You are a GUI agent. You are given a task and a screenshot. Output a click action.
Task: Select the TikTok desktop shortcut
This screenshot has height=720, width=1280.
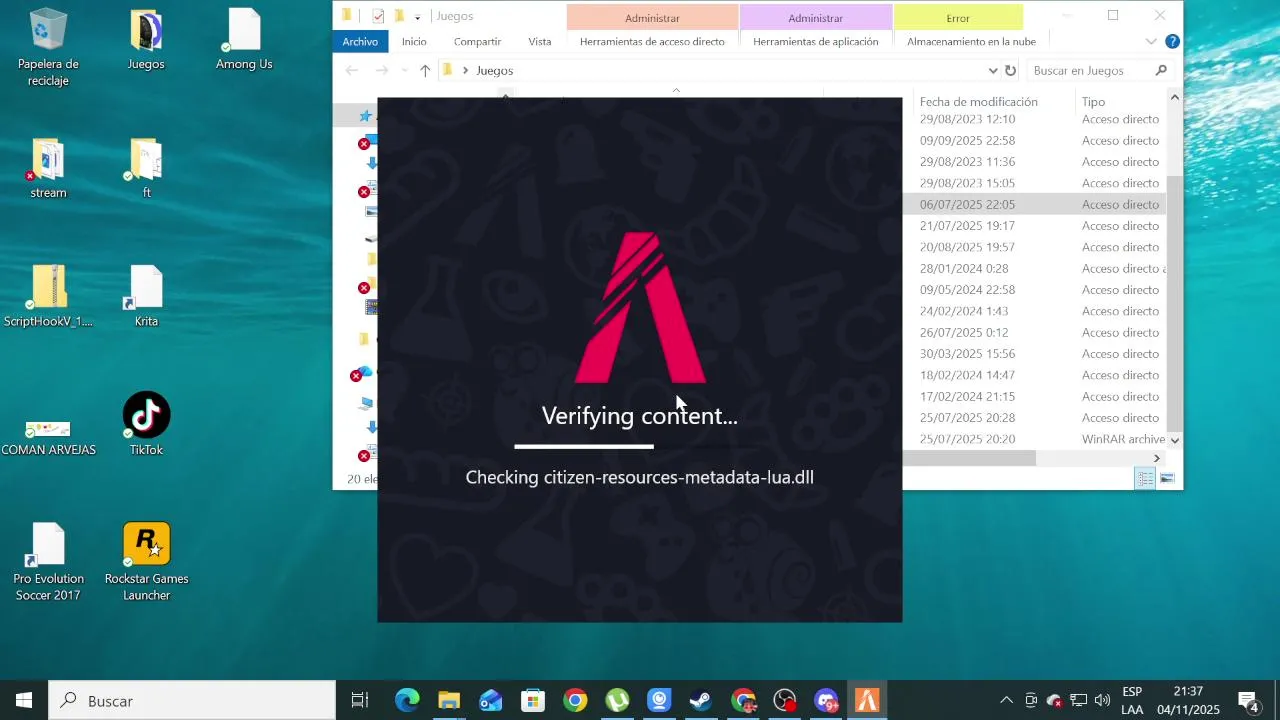(146, 424)
